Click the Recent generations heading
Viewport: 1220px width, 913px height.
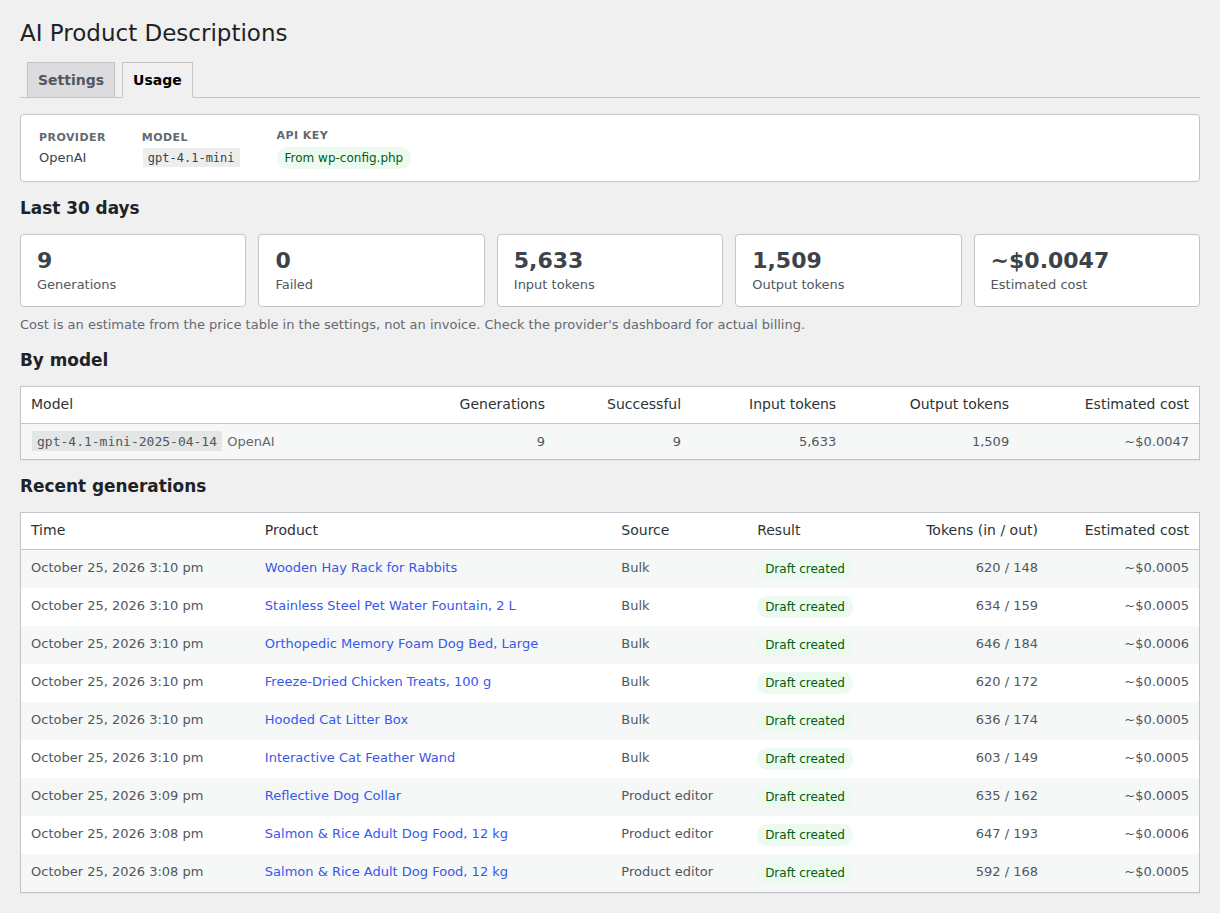pyautogui.click(x=113, y=486)
